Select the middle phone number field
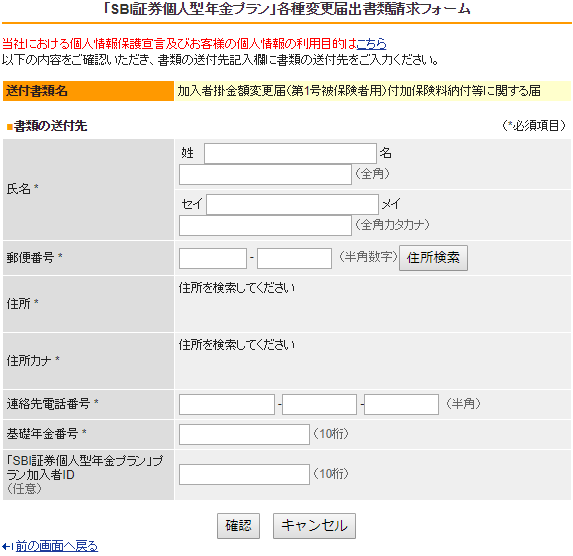The image size is (573, 556). click(x=319, y=404)
